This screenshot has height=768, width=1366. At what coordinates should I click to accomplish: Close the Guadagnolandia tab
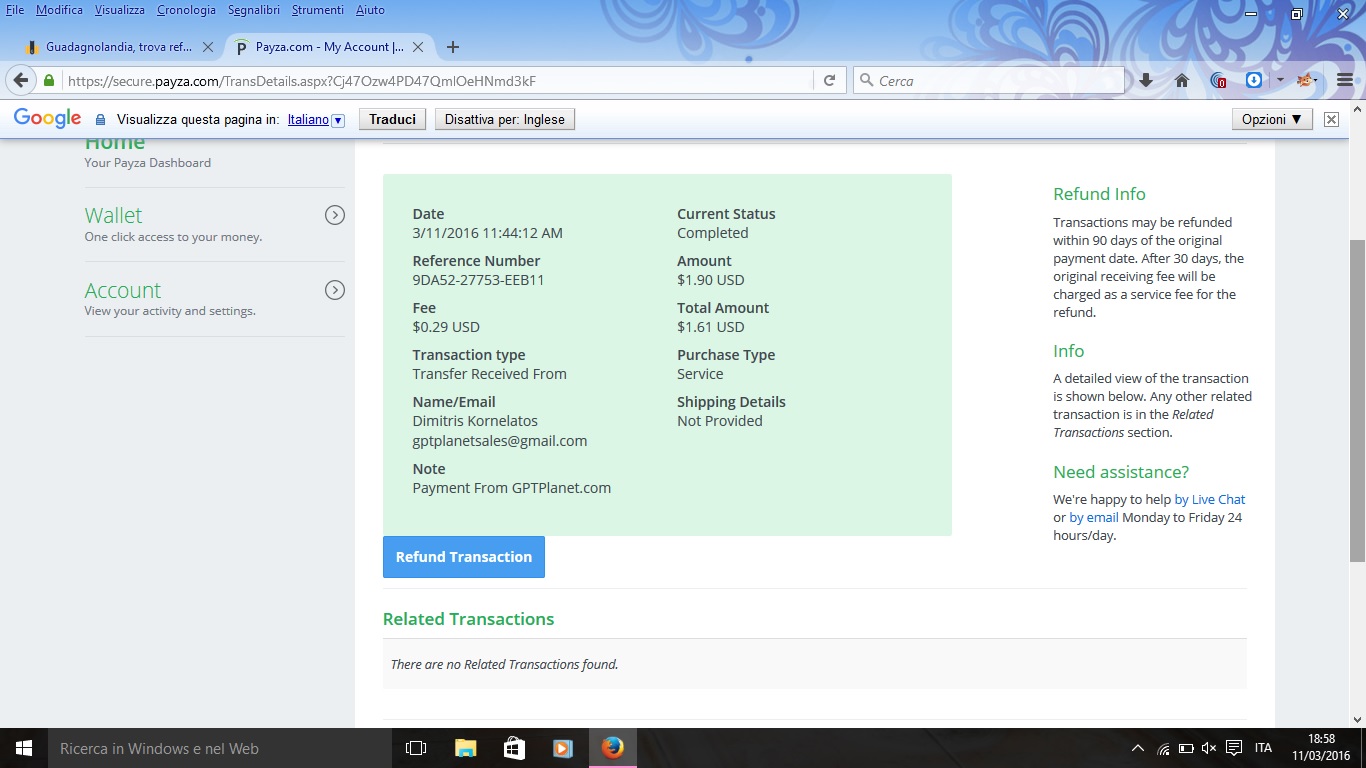point(208,47)
